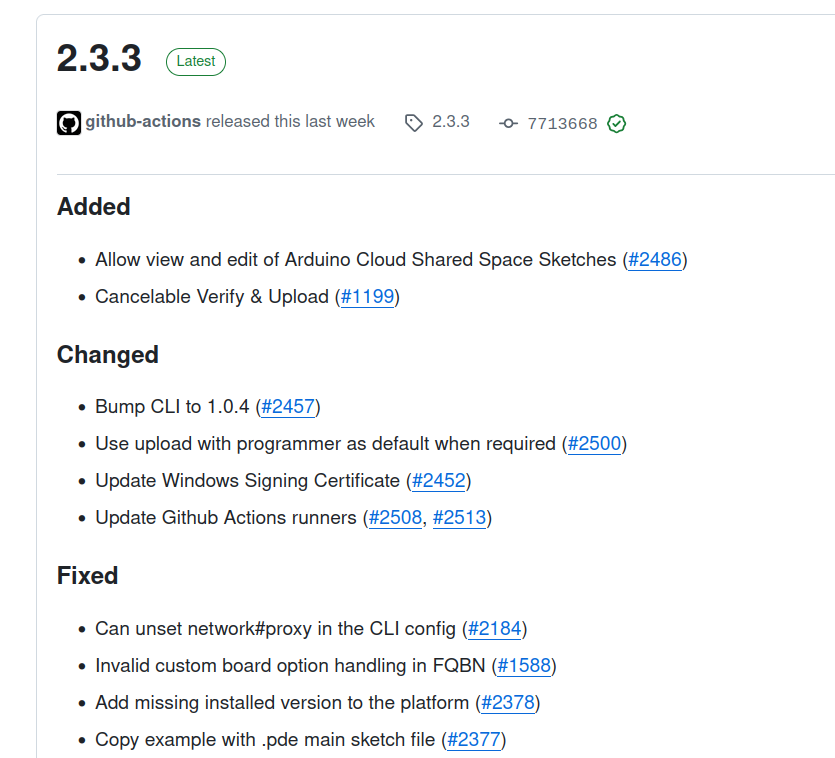
Task: Open #2184 network proxy fix link
Action: [x=495, y=629]
